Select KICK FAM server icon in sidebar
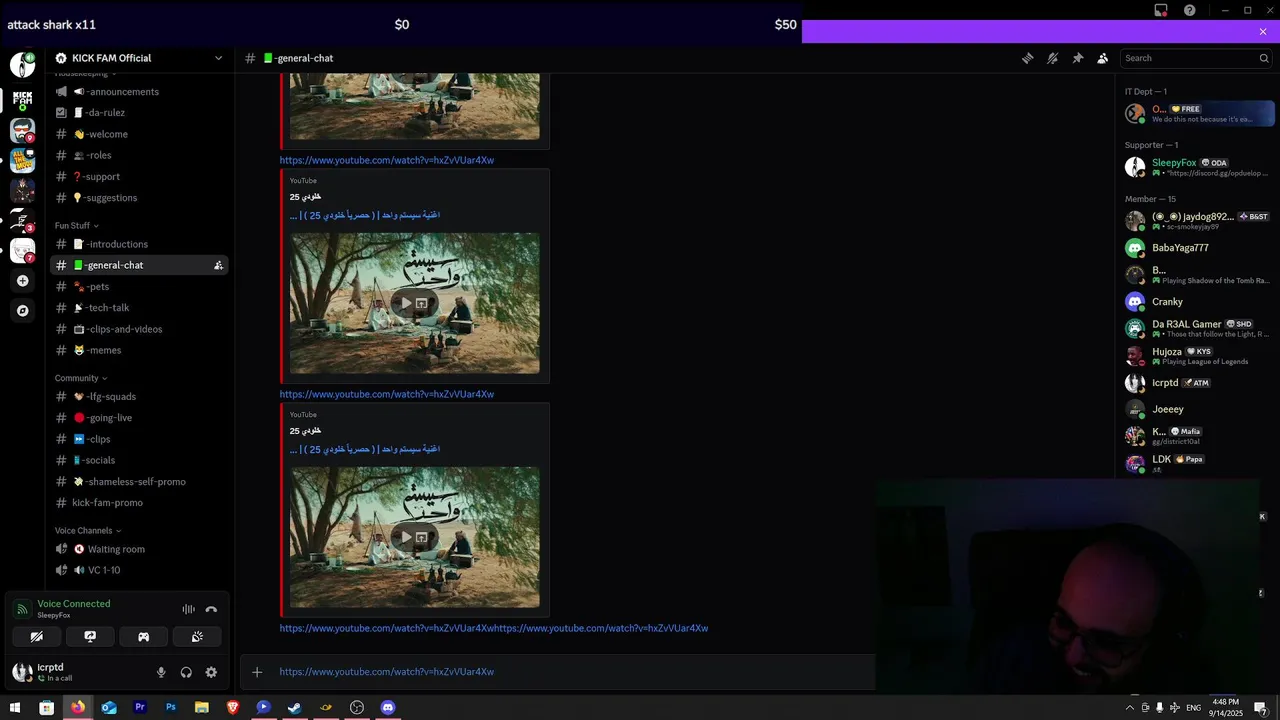The height and width of the screenshot is (720, 1280). [x=22, y=100]
